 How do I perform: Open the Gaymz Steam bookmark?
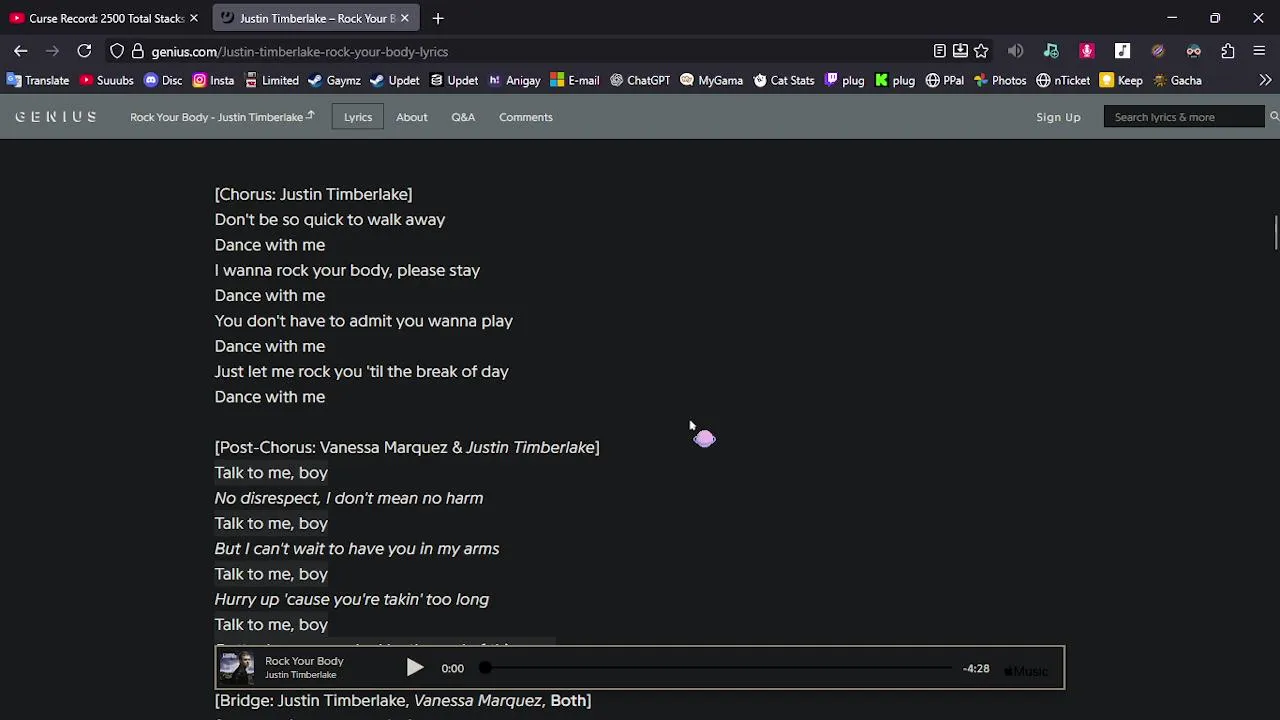334,80
